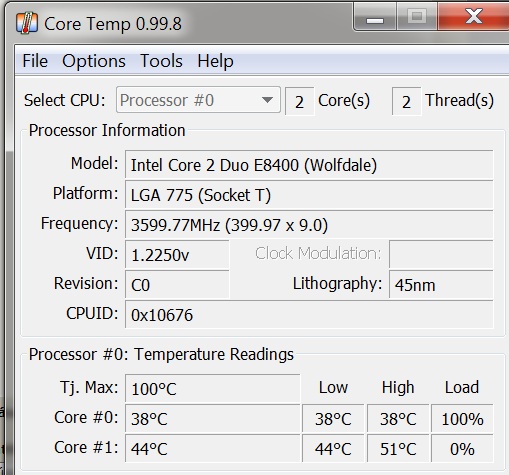
Task: Select the Lithography value 45nm
Action: coord(441,284)
